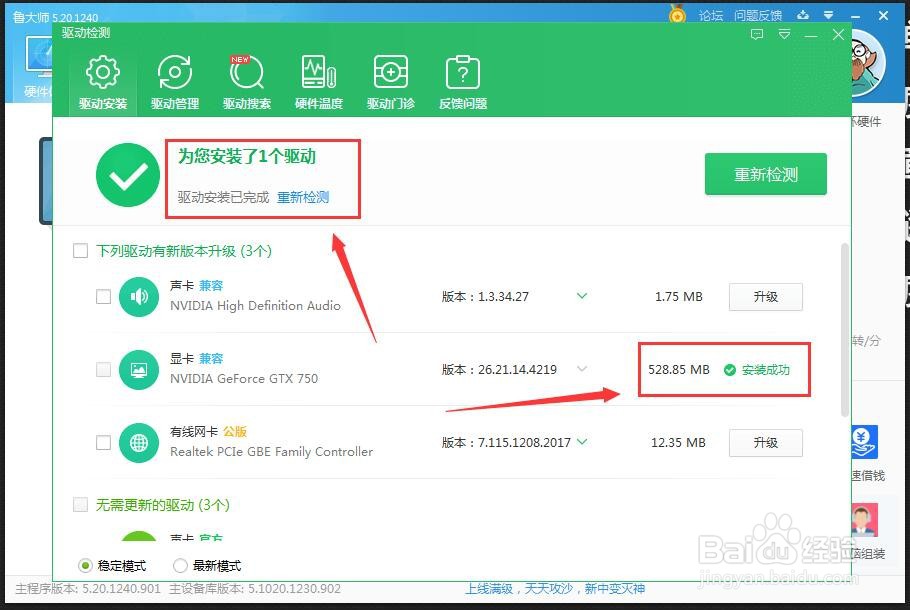The width and height of the screenshot is (910, 610).
Task: Open 驱动门诊 tab
Action: [x=391, y=83]
